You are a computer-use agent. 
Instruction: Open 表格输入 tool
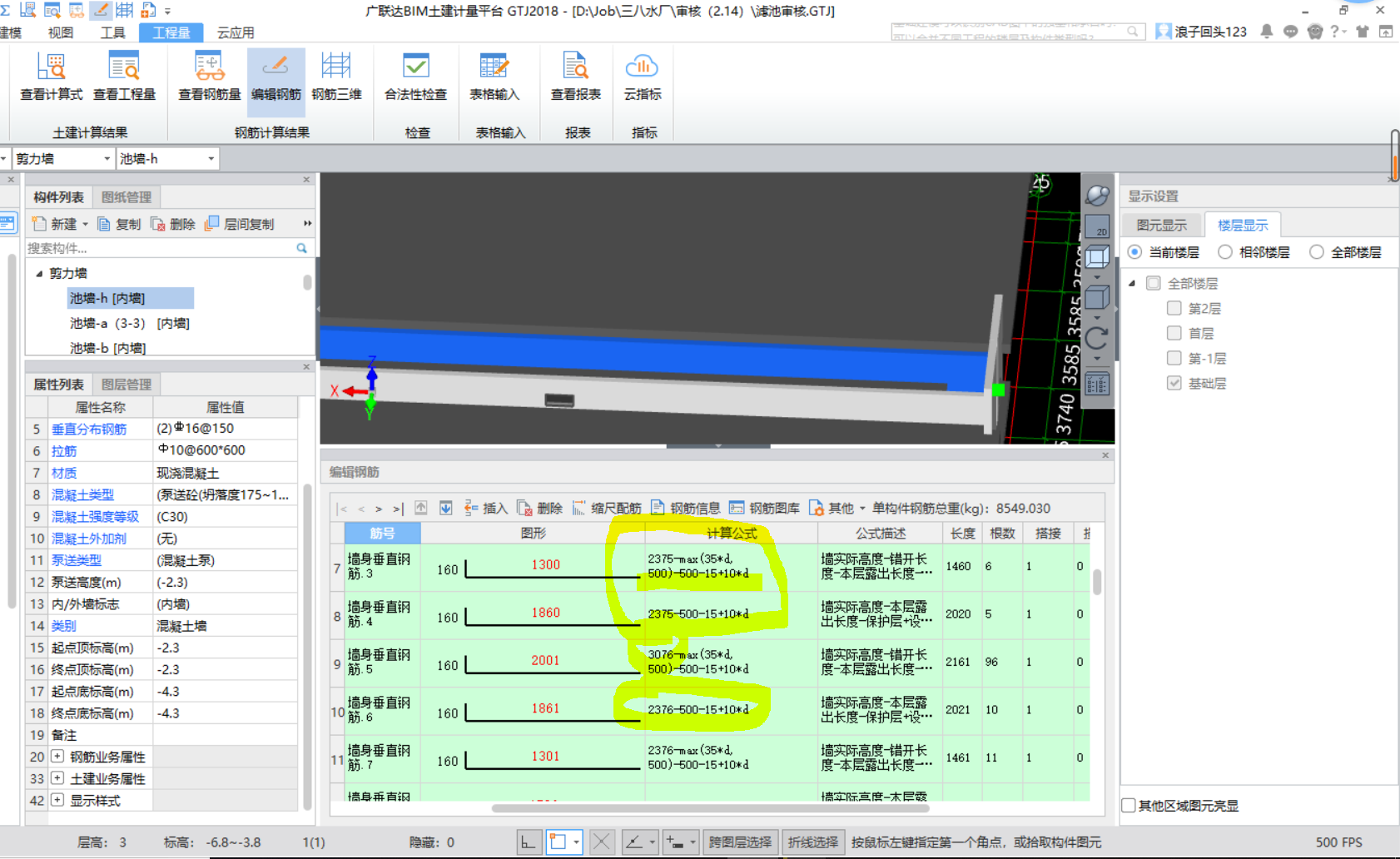click(494, 77)
